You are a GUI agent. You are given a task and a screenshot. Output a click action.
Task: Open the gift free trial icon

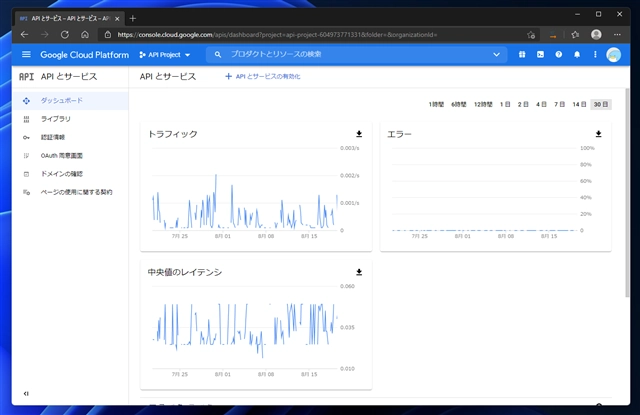(x=522, y=54)
